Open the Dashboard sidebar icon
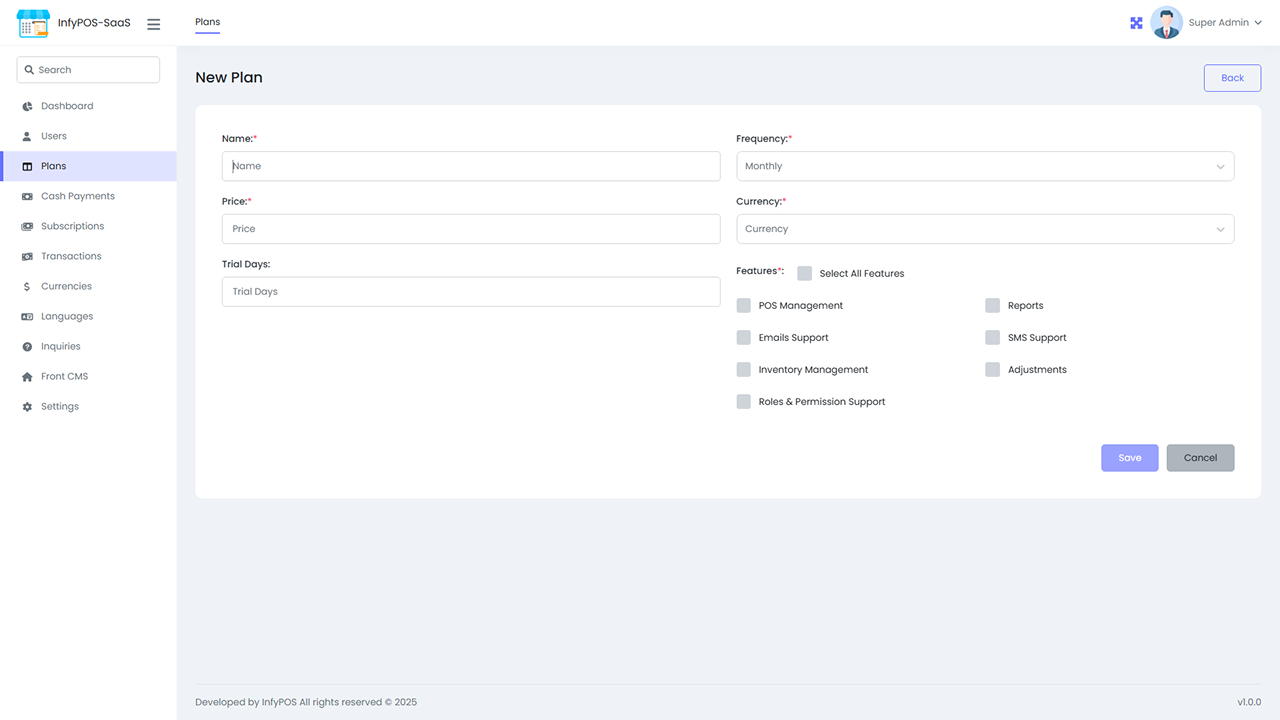 [24, 106]
